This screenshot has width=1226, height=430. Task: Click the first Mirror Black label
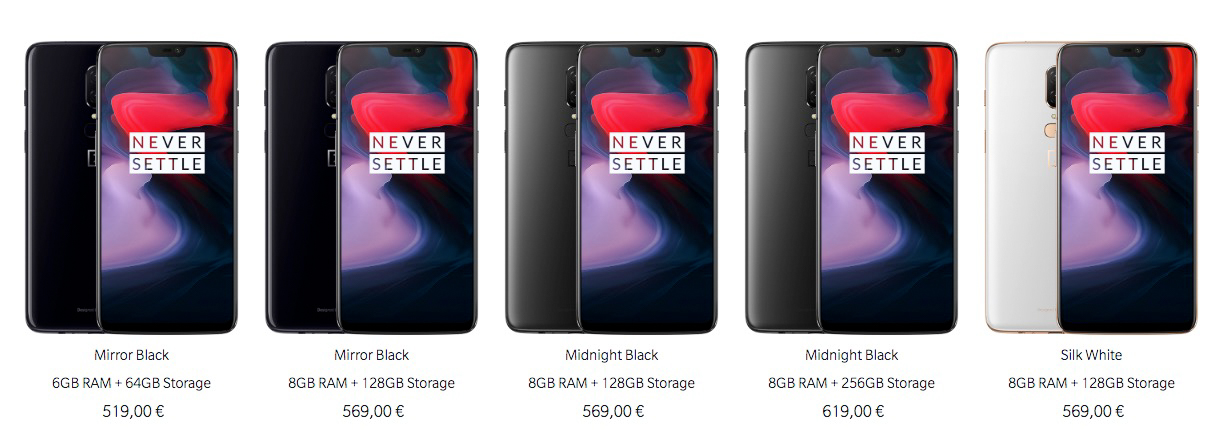pyautogui.click(x=132, y=355)
